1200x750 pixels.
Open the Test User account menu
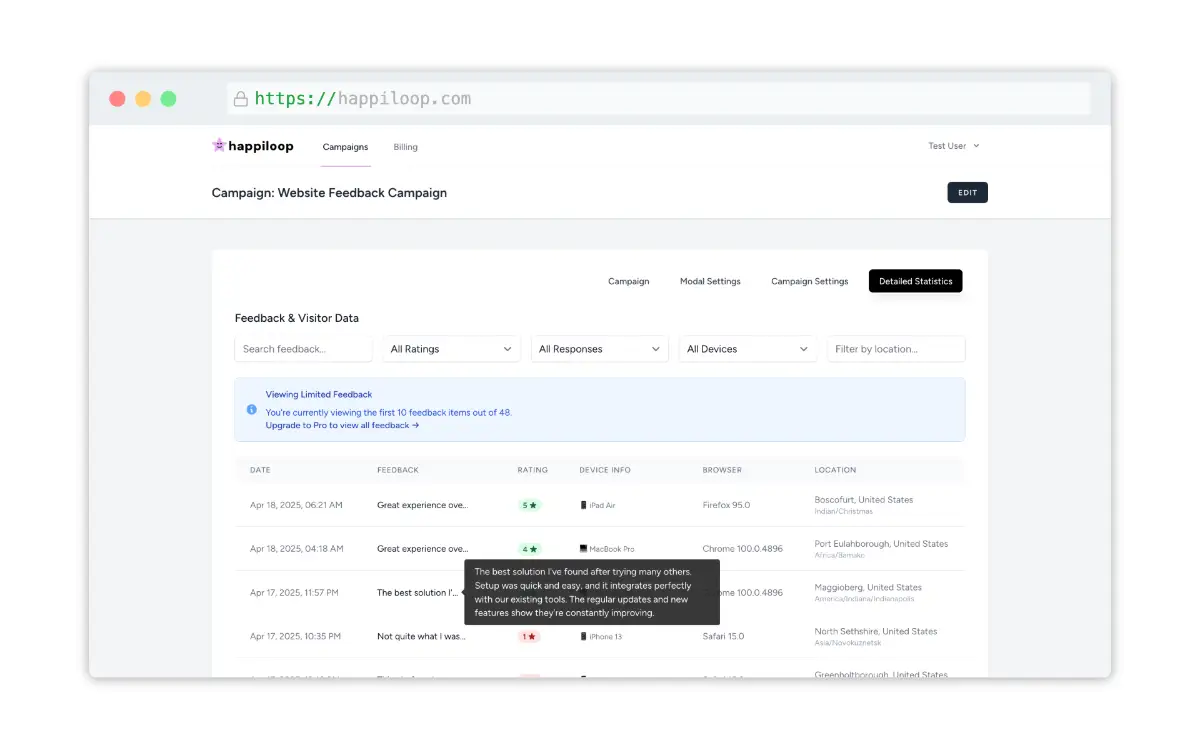point(953,146)
